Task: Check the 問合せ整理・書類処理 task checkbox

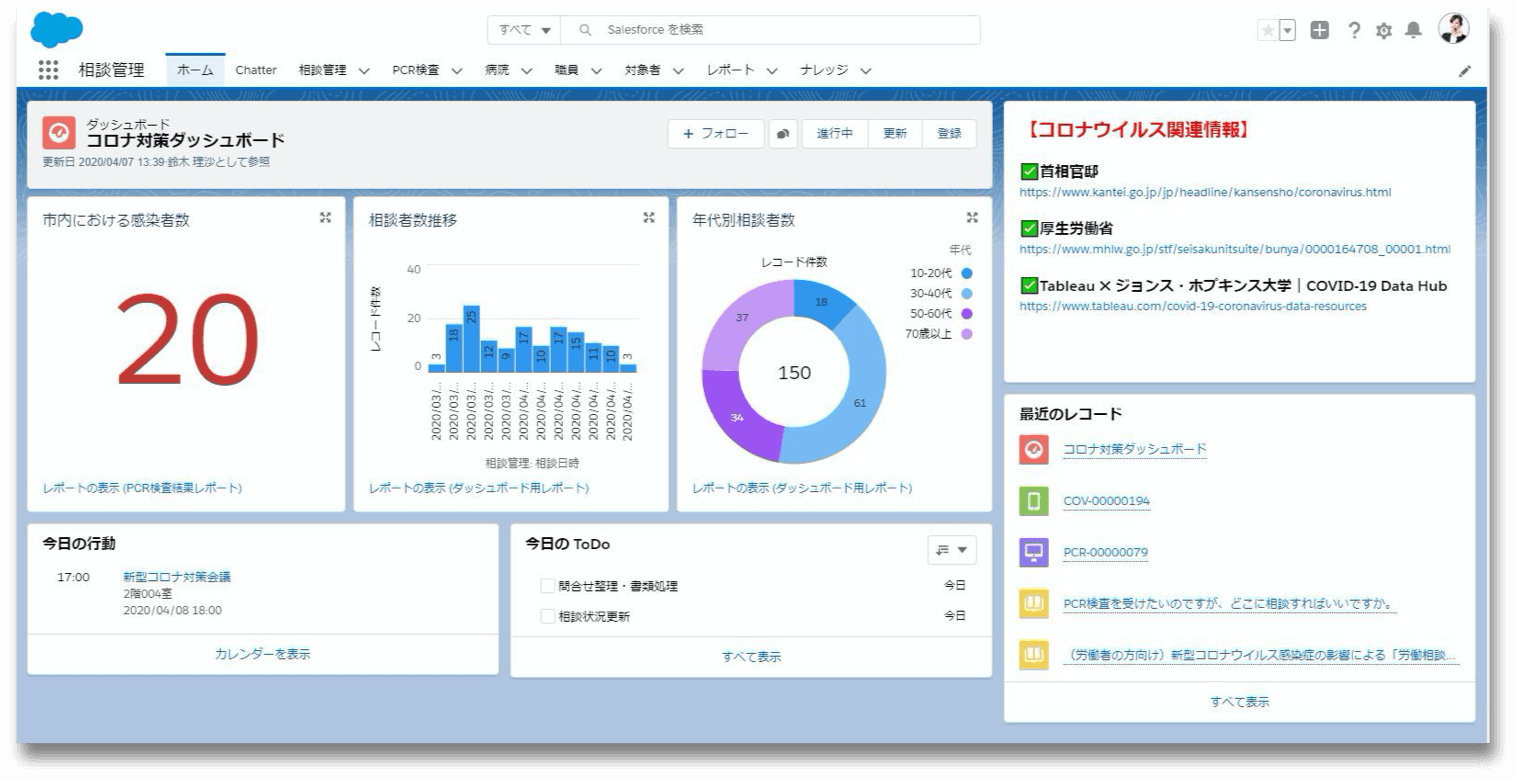Action: pyautogui.click(x=547, y=586)
